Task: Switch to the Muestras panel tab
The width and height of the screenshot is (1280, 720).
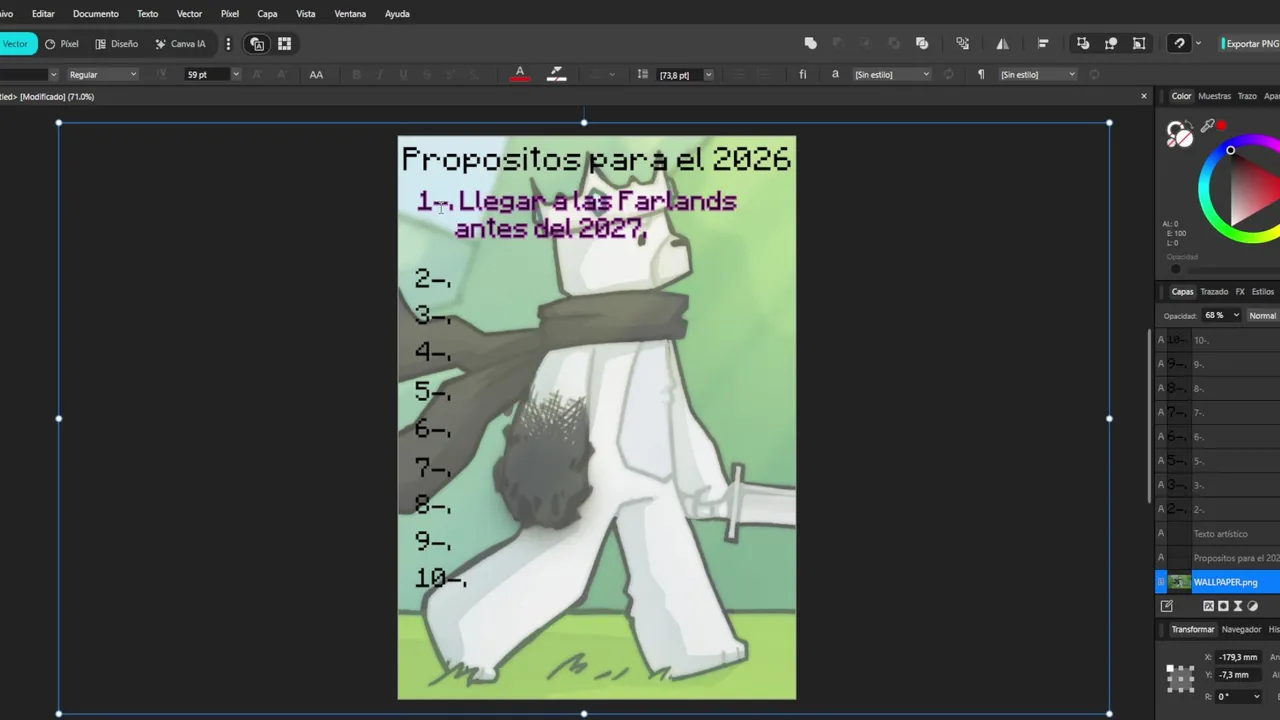Action: pyautogui.click(x=1214, y=96)
